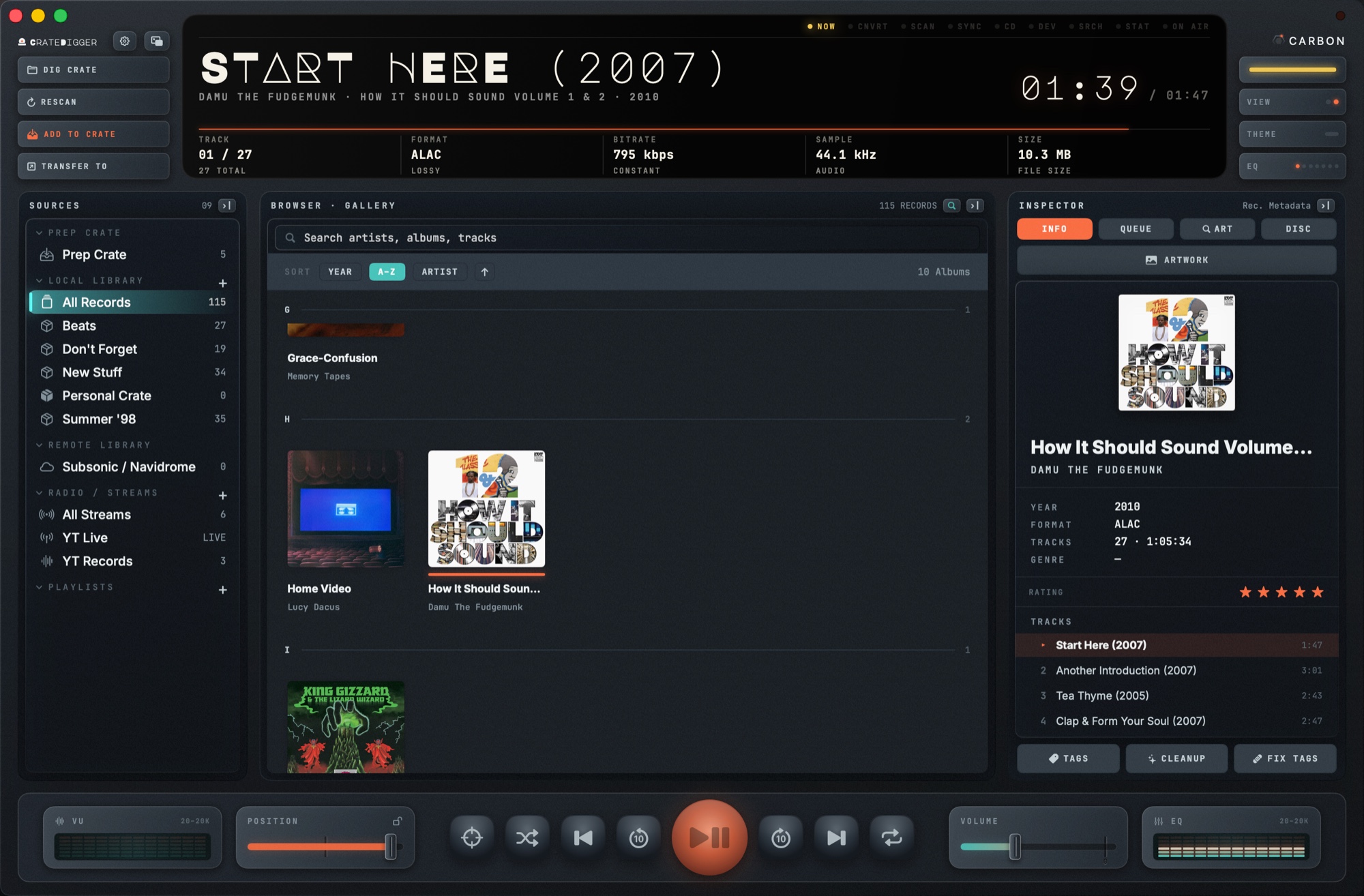The width and height of the screenshot is (1364, 896).
Task: Switch to the DISC tab
Action: coord(1299,229)
